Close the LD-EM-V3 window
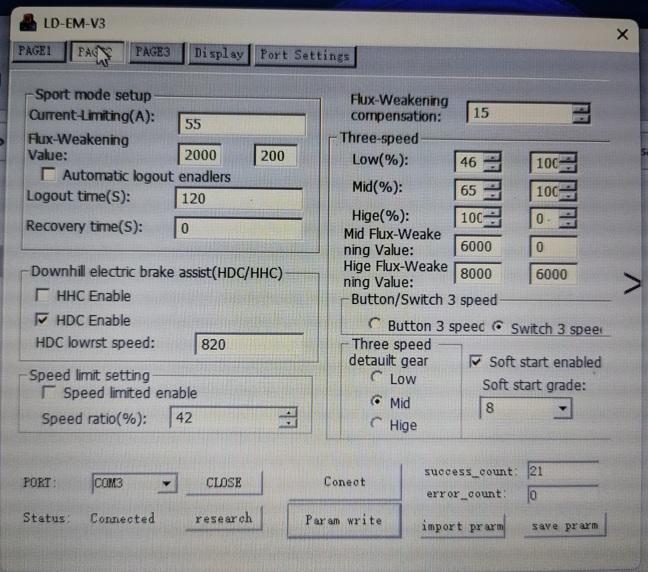The width and height of the screenshot is (648, 572). 622,35
